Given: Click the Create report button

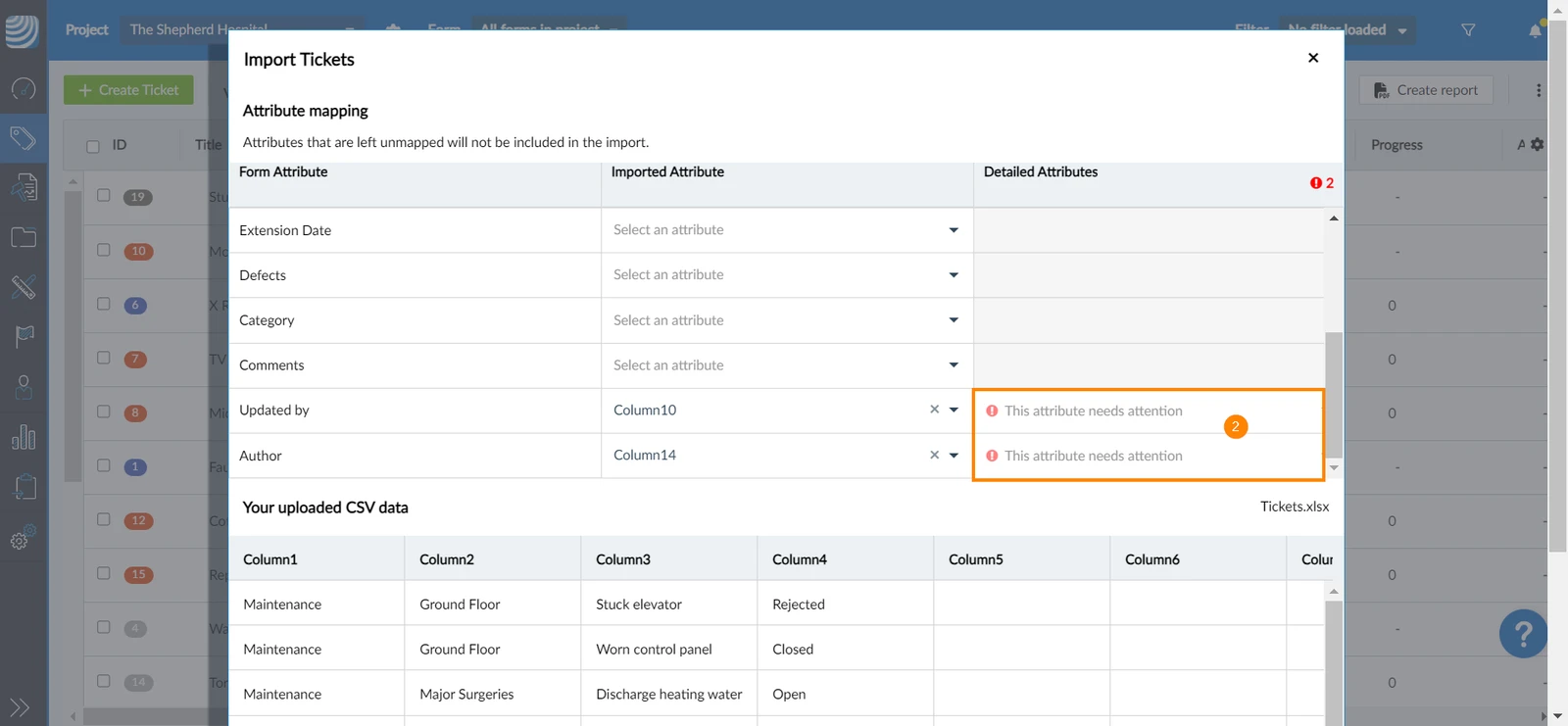Looking at the screenshot, I should pyautogui.click(x=1426, y=90).
